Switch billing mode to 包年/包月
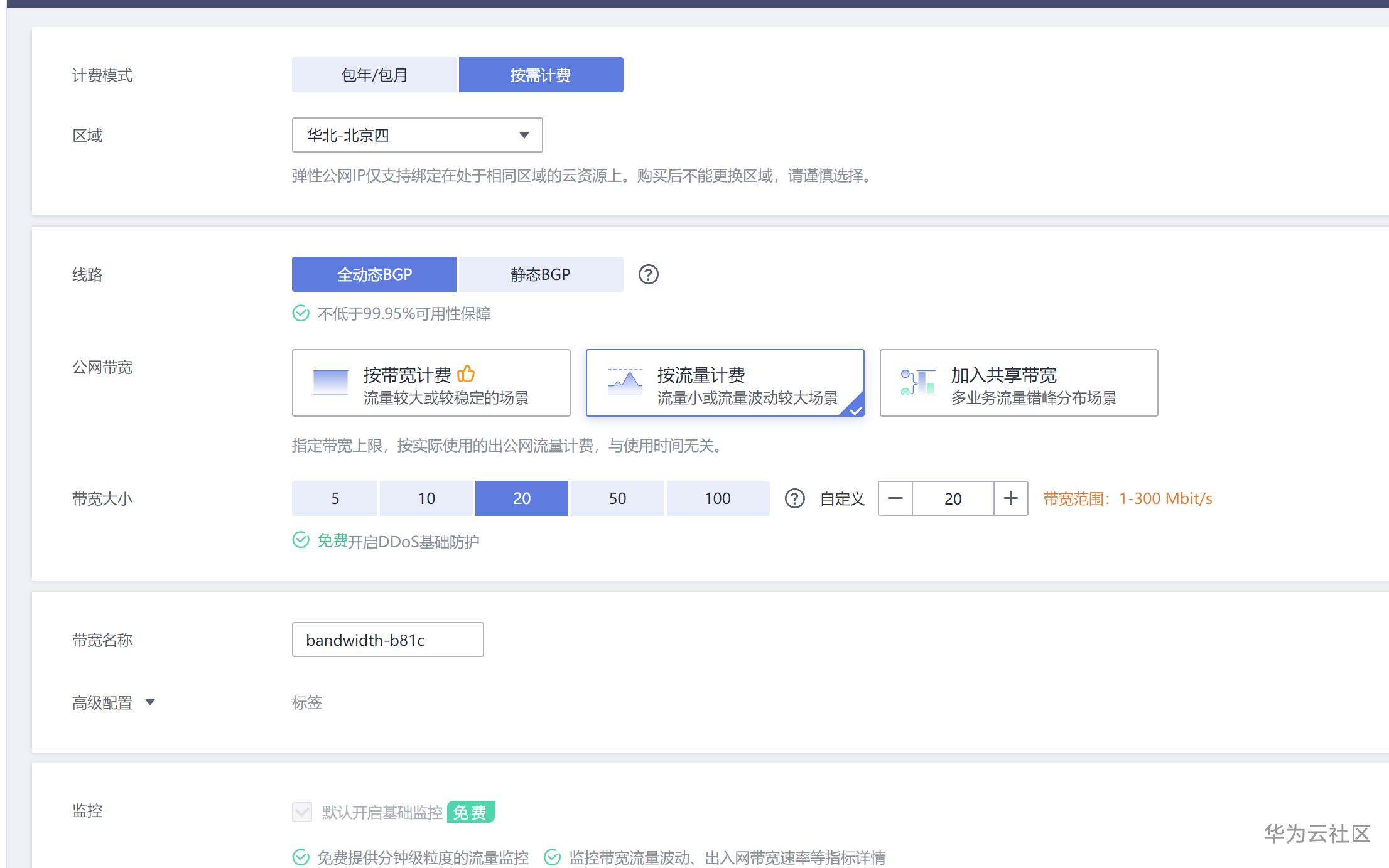 [x=374, y=75]
